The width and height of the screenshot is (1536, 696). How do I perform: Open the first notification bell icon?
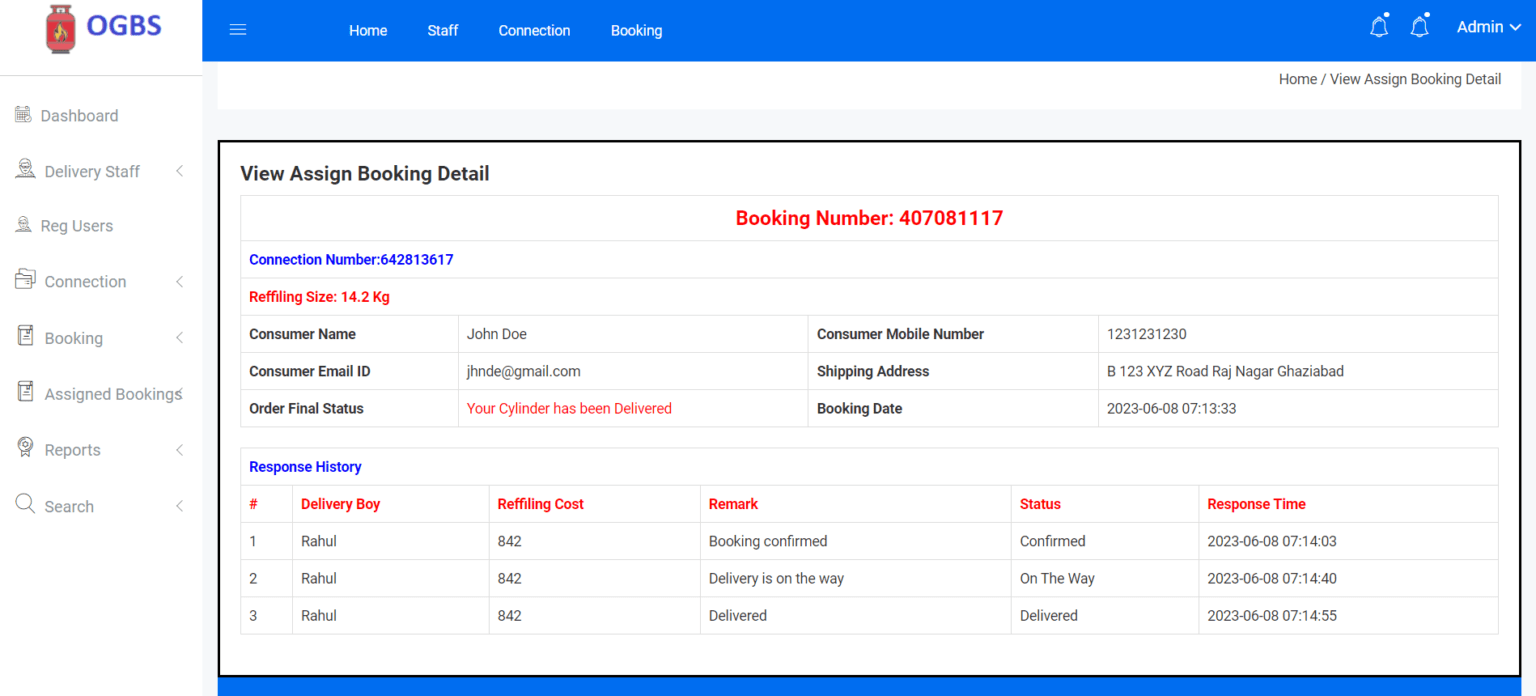click(x=1379, y=28)
